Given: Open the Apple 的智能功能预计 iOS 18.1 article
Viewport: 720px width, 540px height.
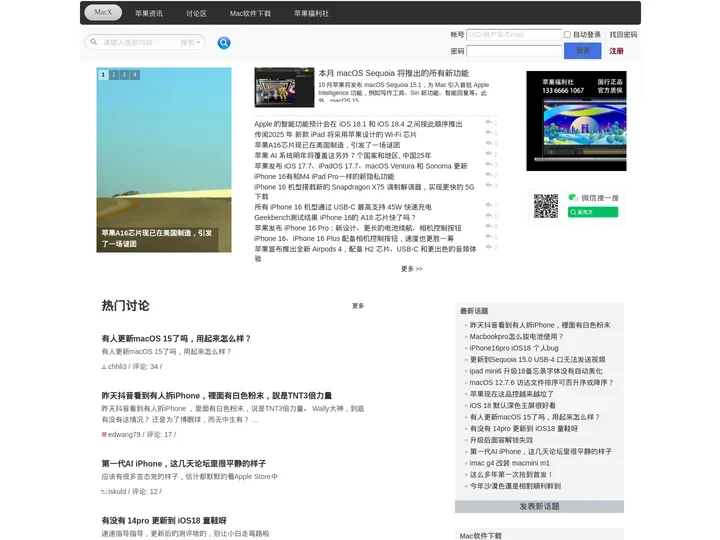Looking at the screenshot, I should tap(358, 124).
